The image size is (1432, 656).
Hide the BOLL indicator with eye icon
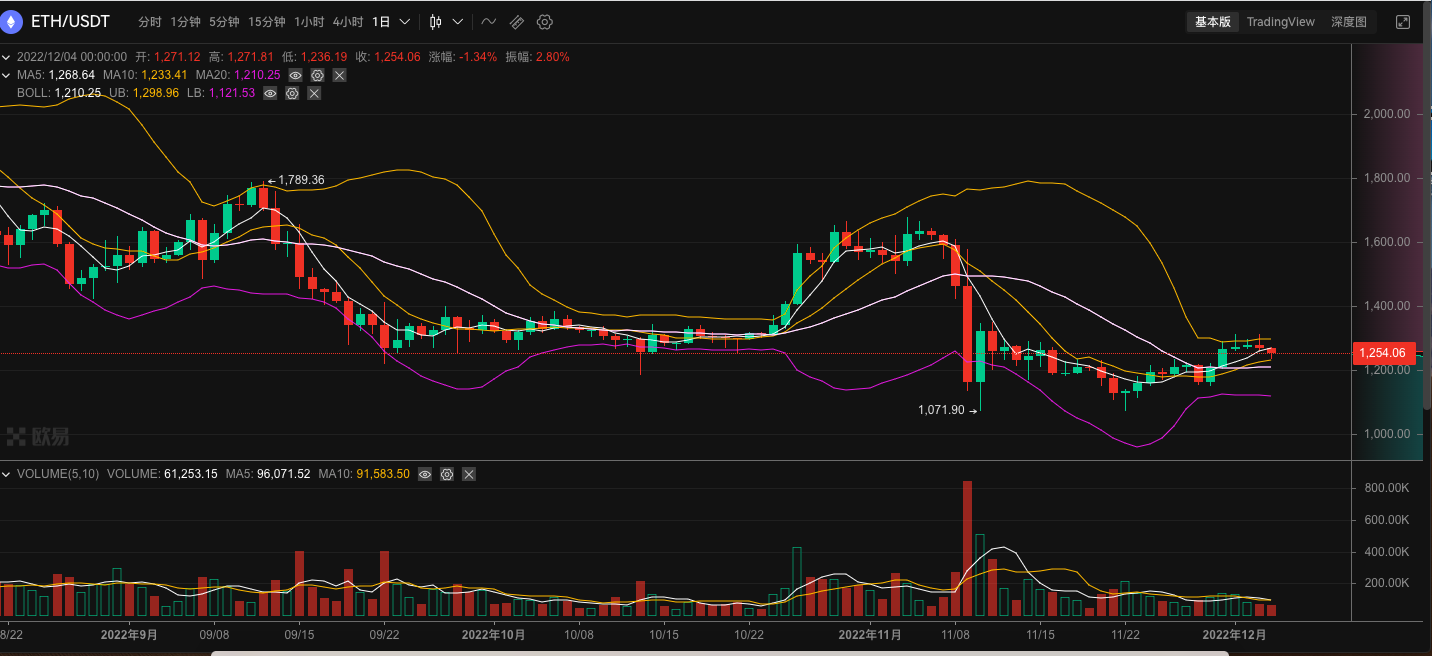tap(270, 93)
